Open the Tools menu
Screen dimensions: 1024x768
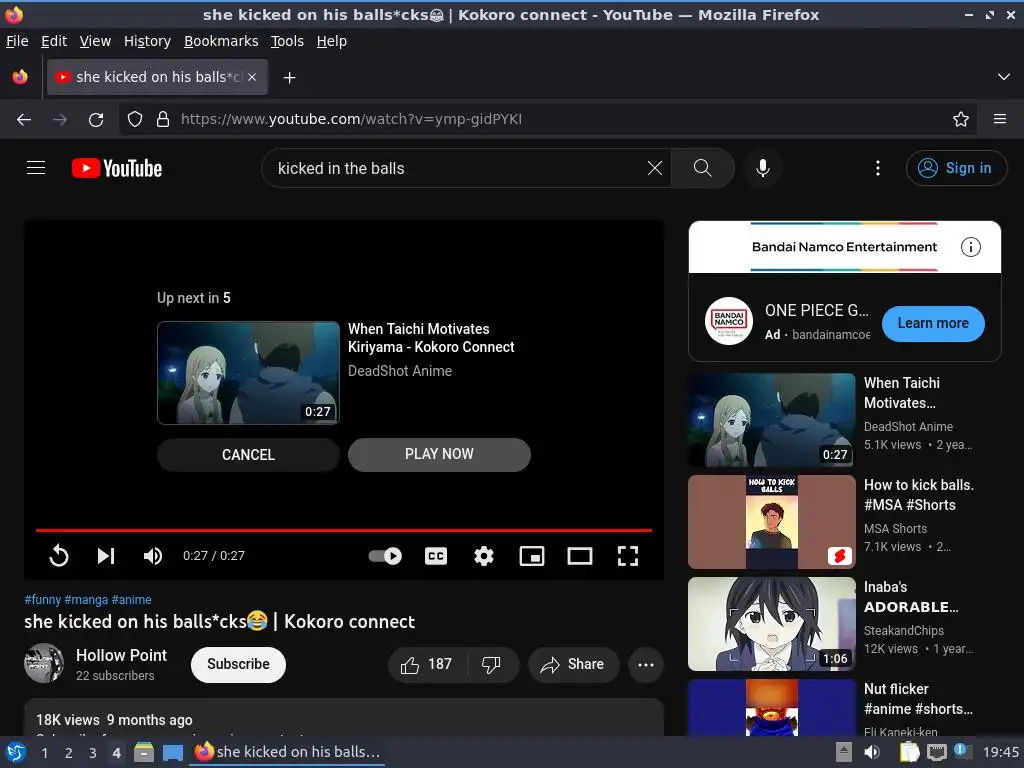tap(287, 41)
